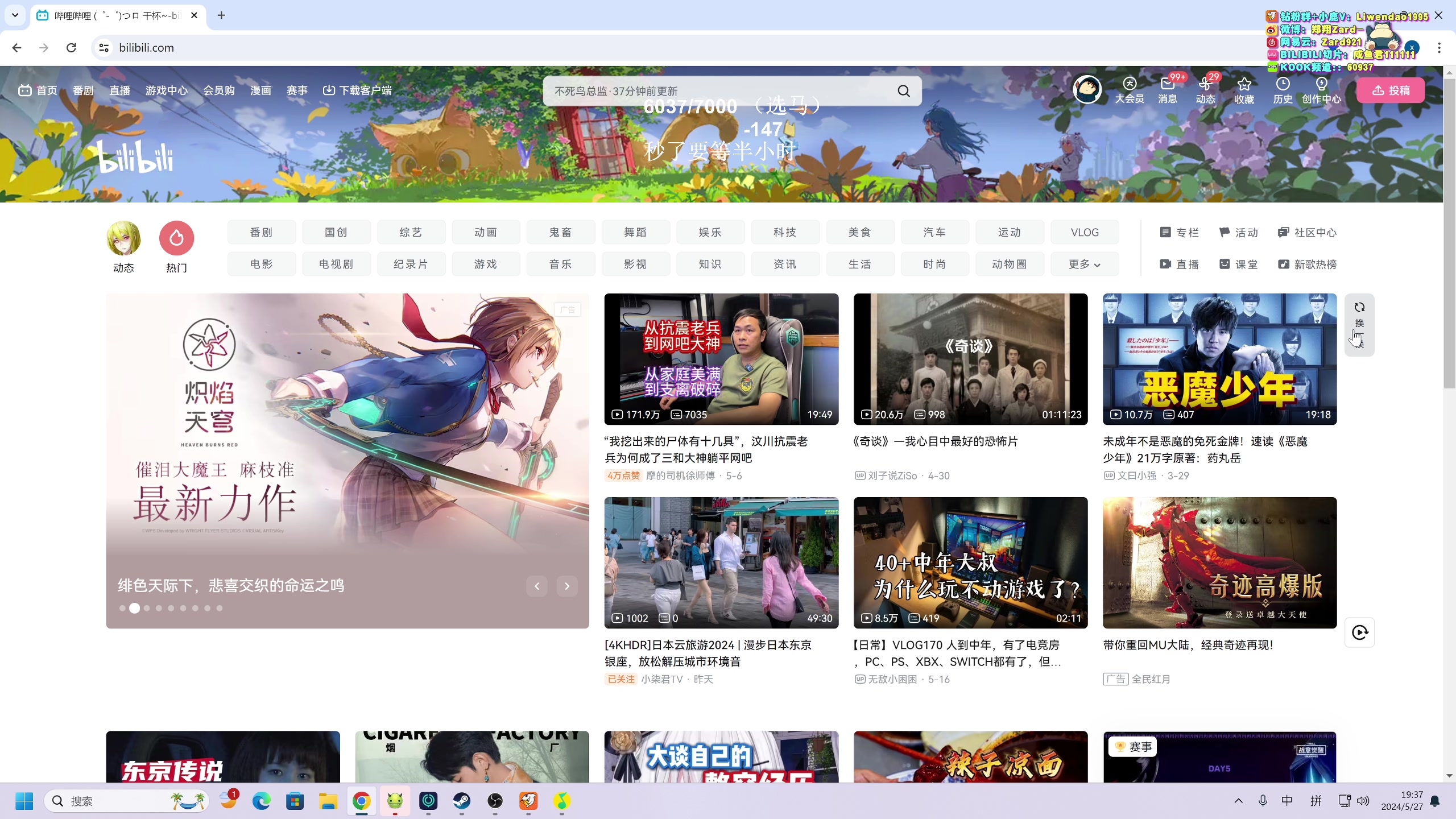Image resolution: width=1456 pixels, height=819 pixels.
Task: Click 赛事 in top navigation
Action: tap(297, 90)
